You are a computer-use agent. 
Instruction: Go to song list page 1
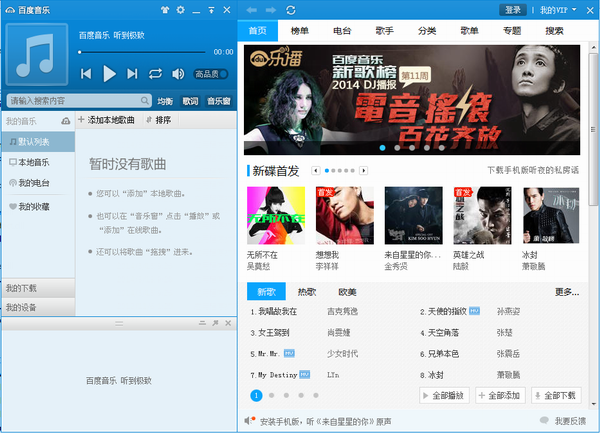[256, 395]
